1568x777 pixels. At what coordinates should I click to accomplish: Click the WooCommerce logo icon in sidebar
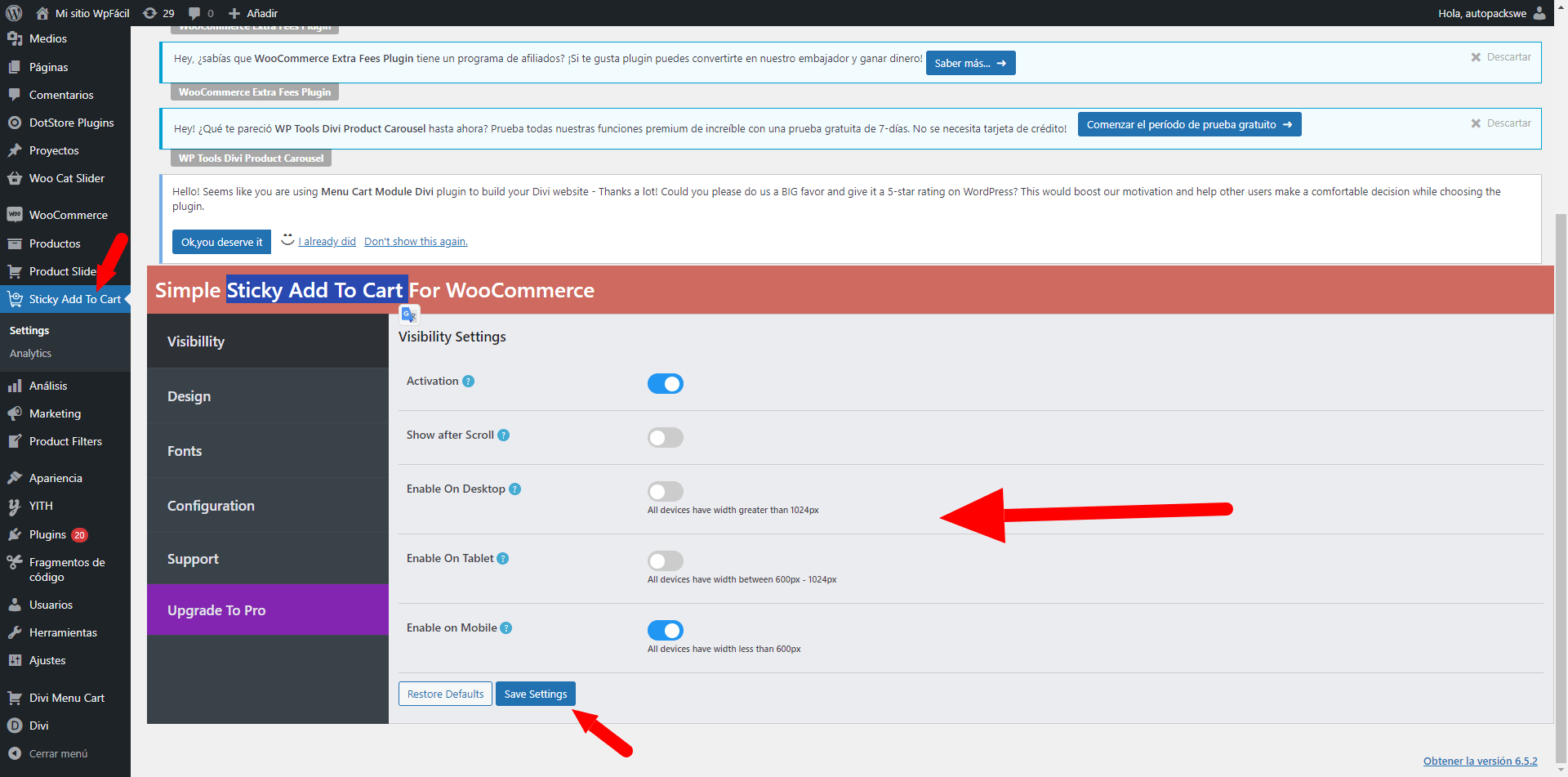point(15,215)
